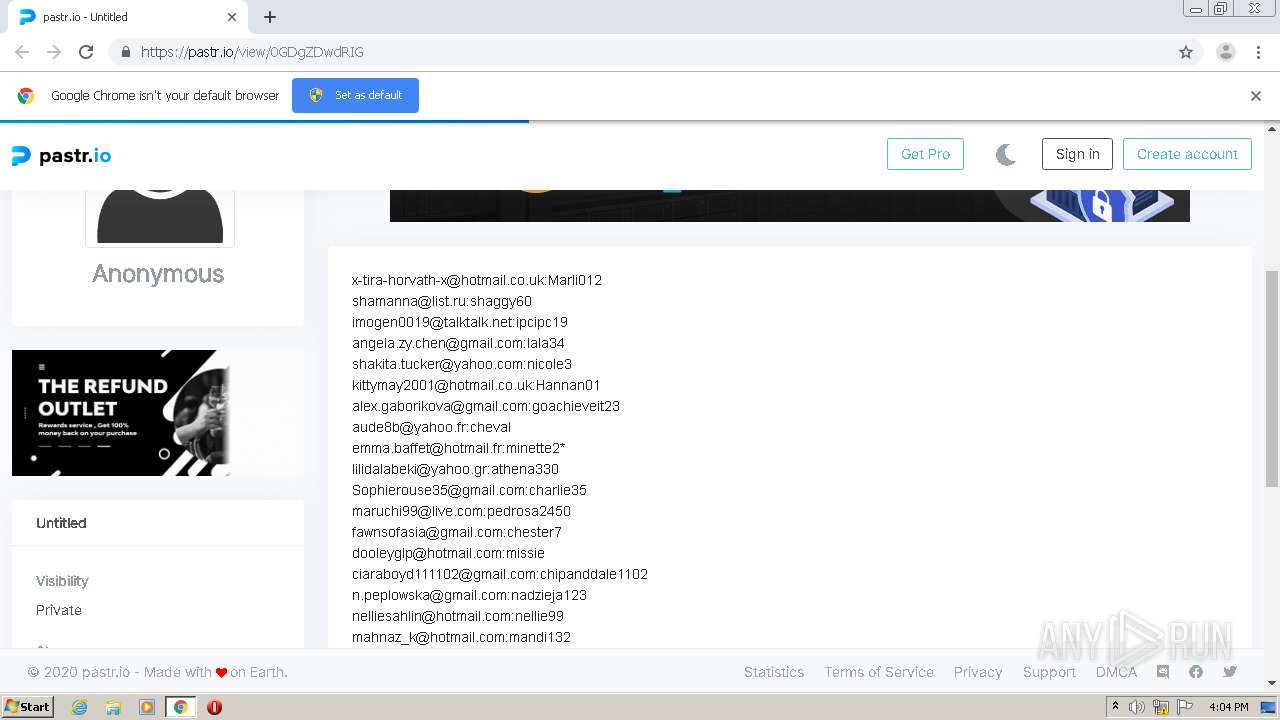Close the pastr.io - Untitled tab
The width and height of the screenshot is (1280, 720).
click(232, 17)
